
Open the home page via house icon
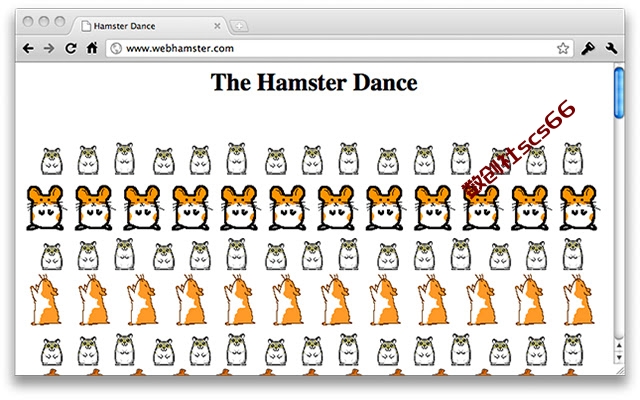coord(92,48)
